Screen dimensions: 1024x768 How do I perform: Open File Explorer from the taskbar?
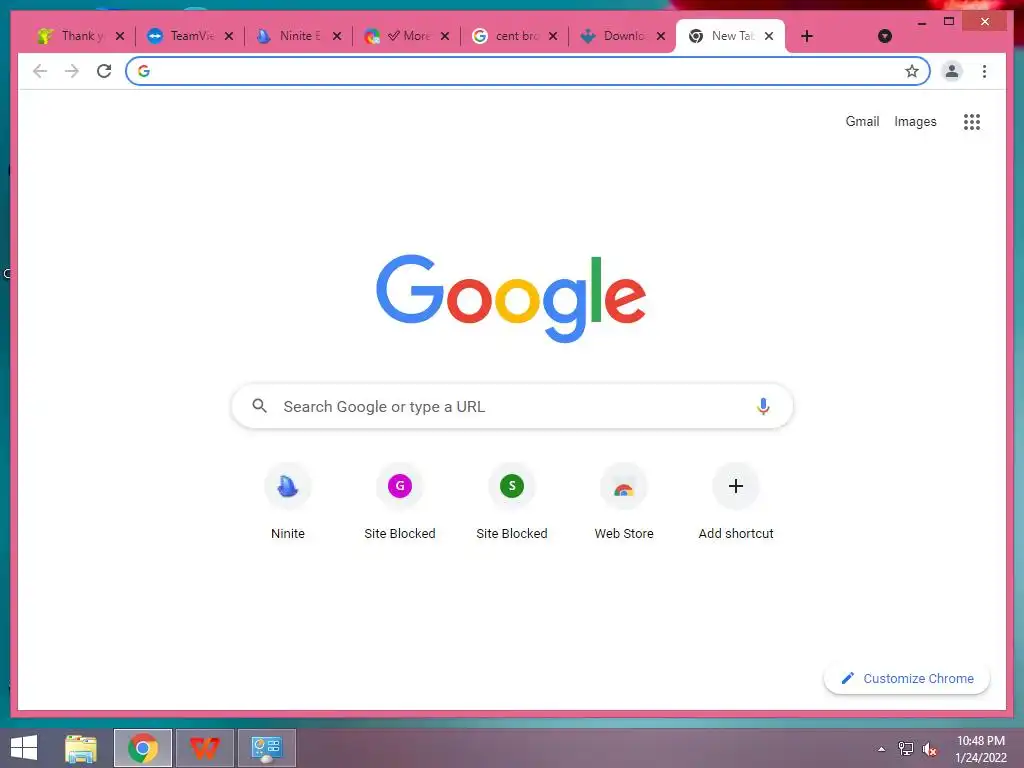click(81, 748)
